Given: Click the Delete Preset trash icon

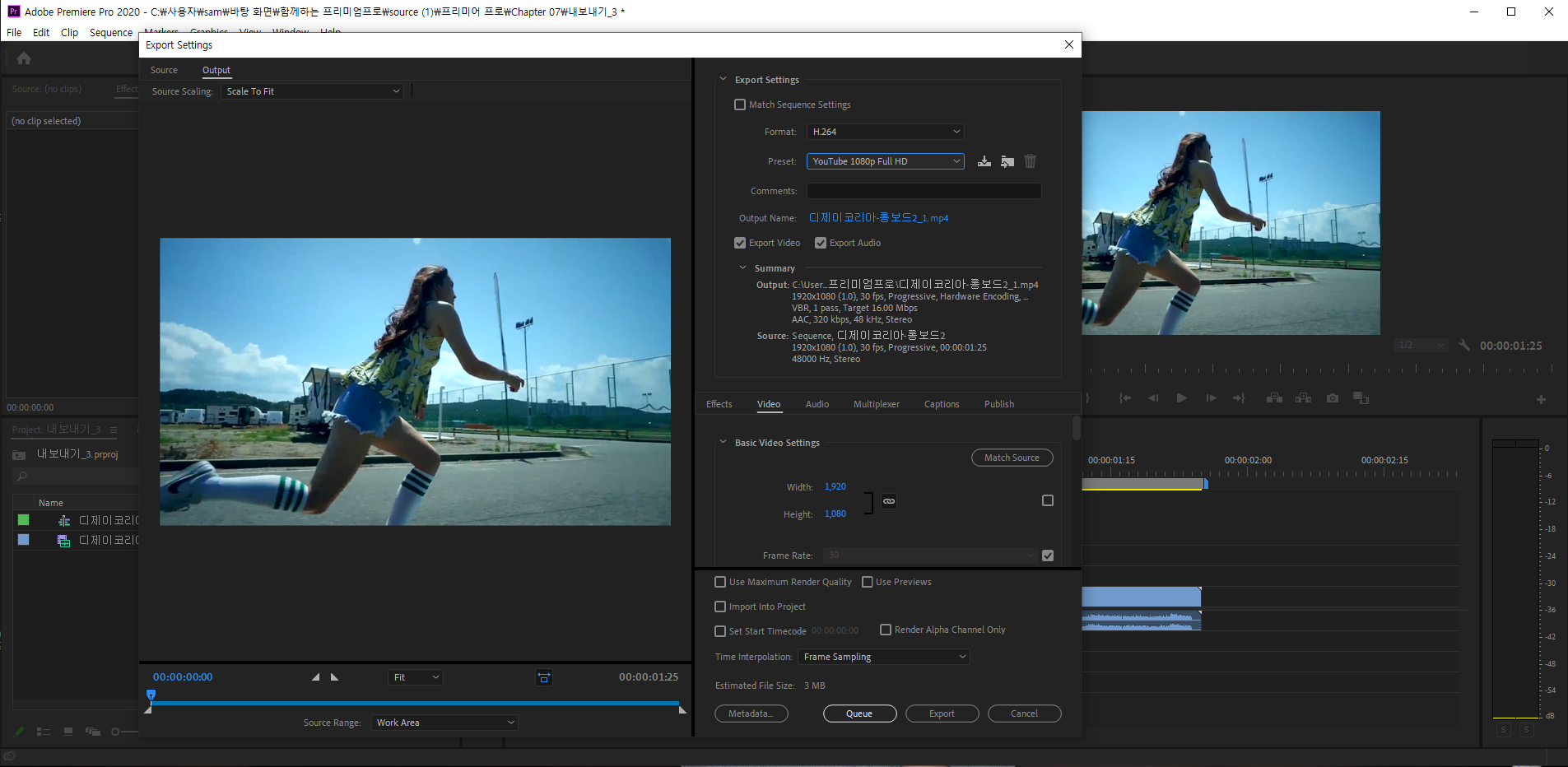Looking at the screenshot, I should click(1030, 161).
